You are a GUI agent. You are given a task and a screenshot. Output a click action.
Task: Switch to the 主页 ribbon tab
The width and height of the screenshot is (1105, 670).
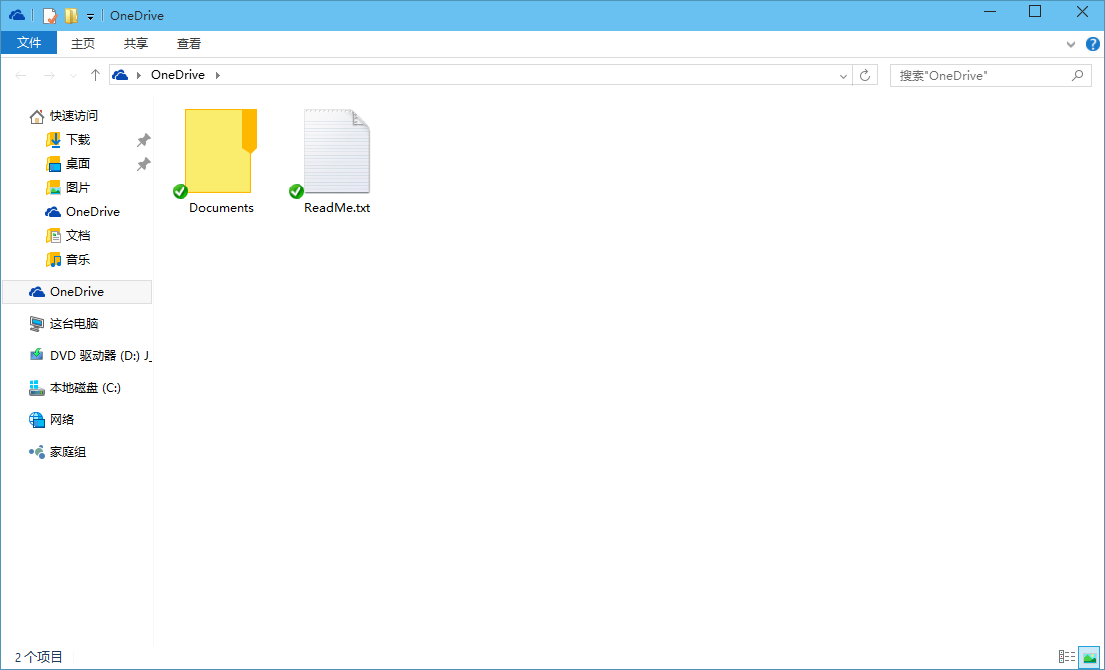click(82, 44)
